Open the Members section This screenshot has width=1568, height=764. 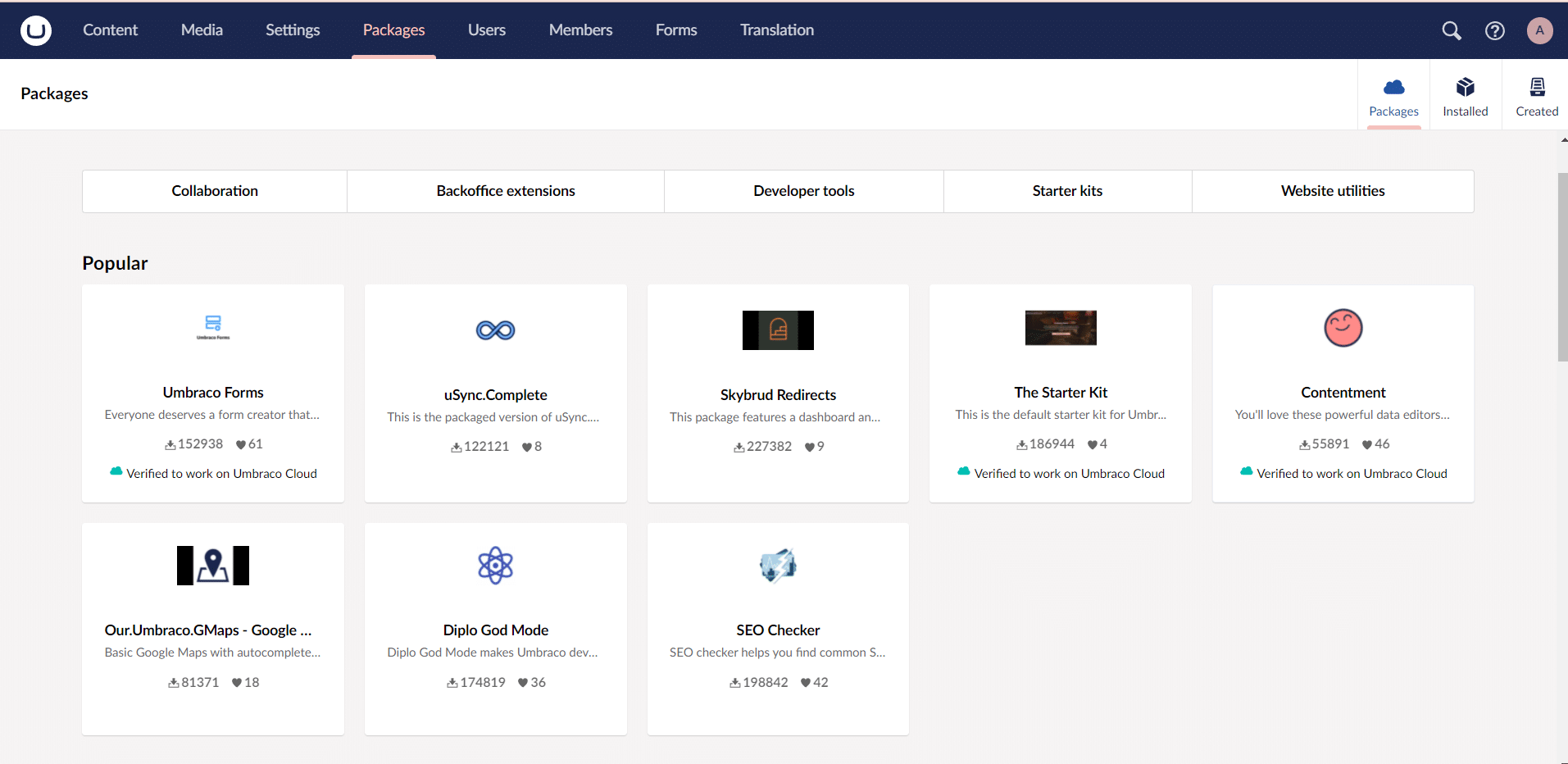pyautogui.click(x=581, y=30)
